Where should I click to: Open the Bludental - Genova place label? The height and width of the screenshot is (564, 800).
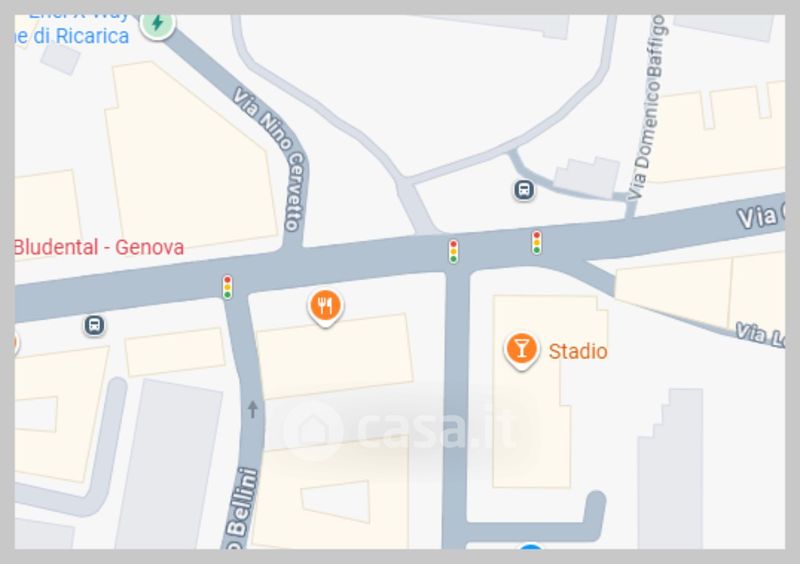[x=99, y=248]
